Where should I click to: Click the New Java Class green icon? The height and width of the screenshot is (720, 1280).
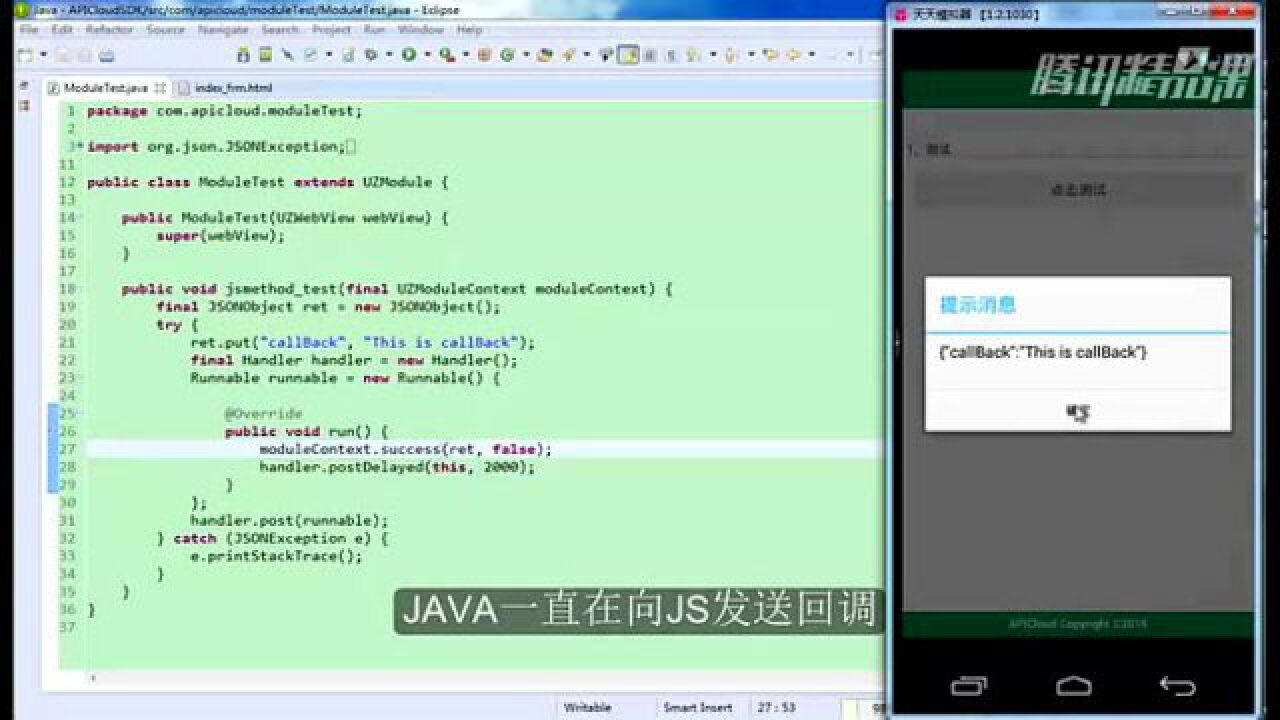(509, 55)
